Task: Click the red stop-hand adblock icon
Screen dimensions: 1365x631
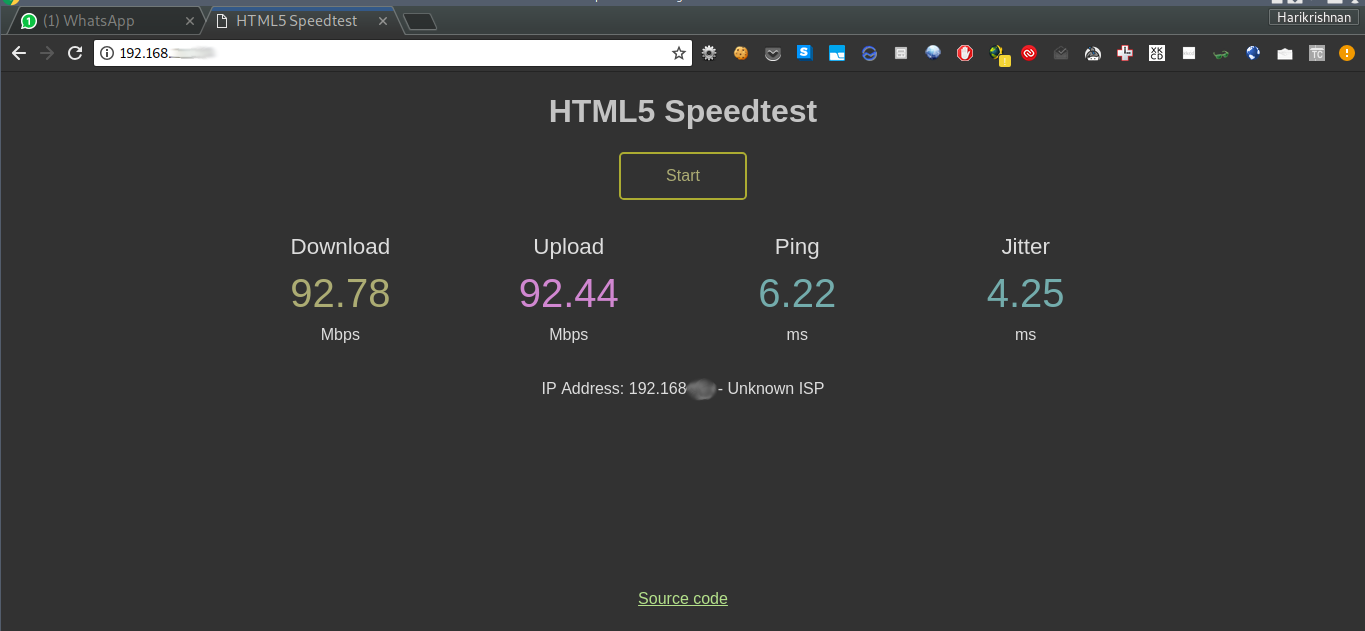Action: 965,53
